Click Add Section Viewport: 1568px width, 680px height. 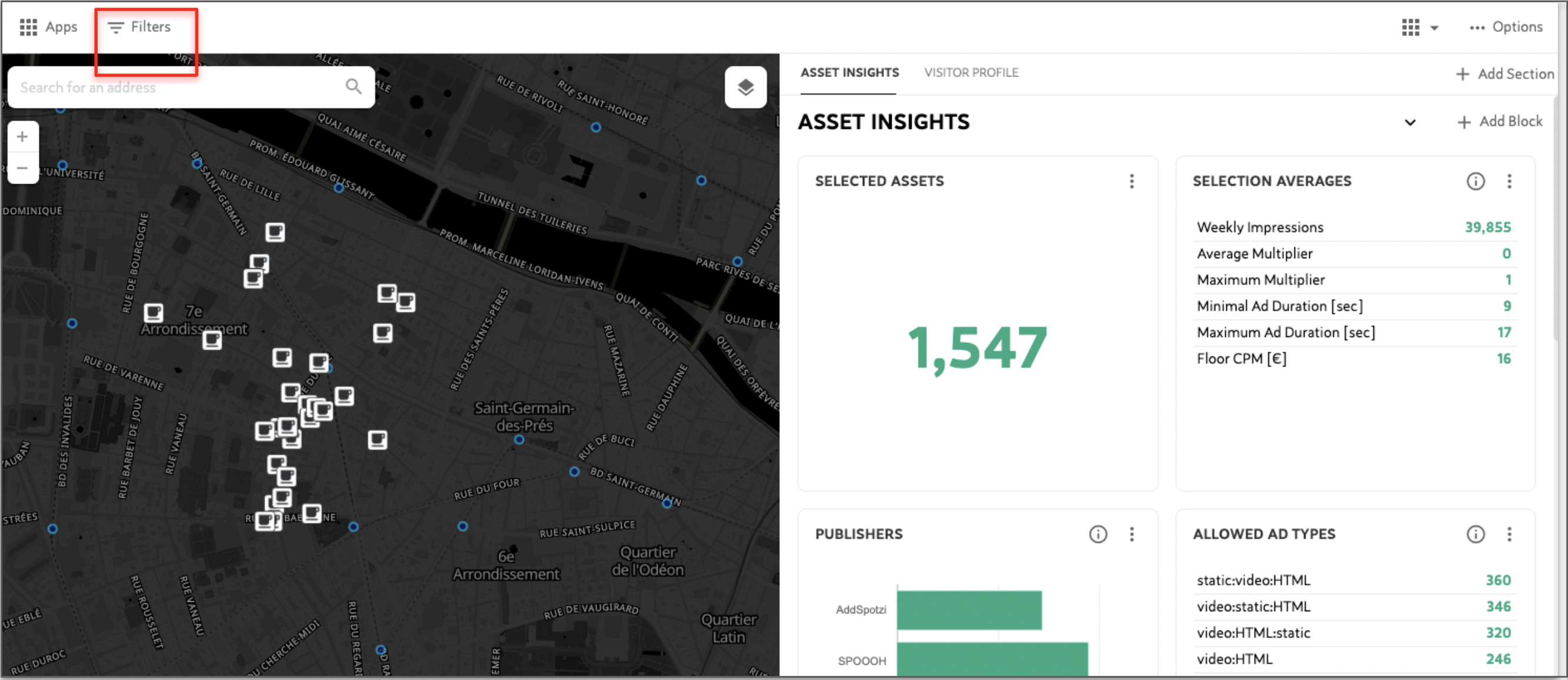[x=1504, y=74]
